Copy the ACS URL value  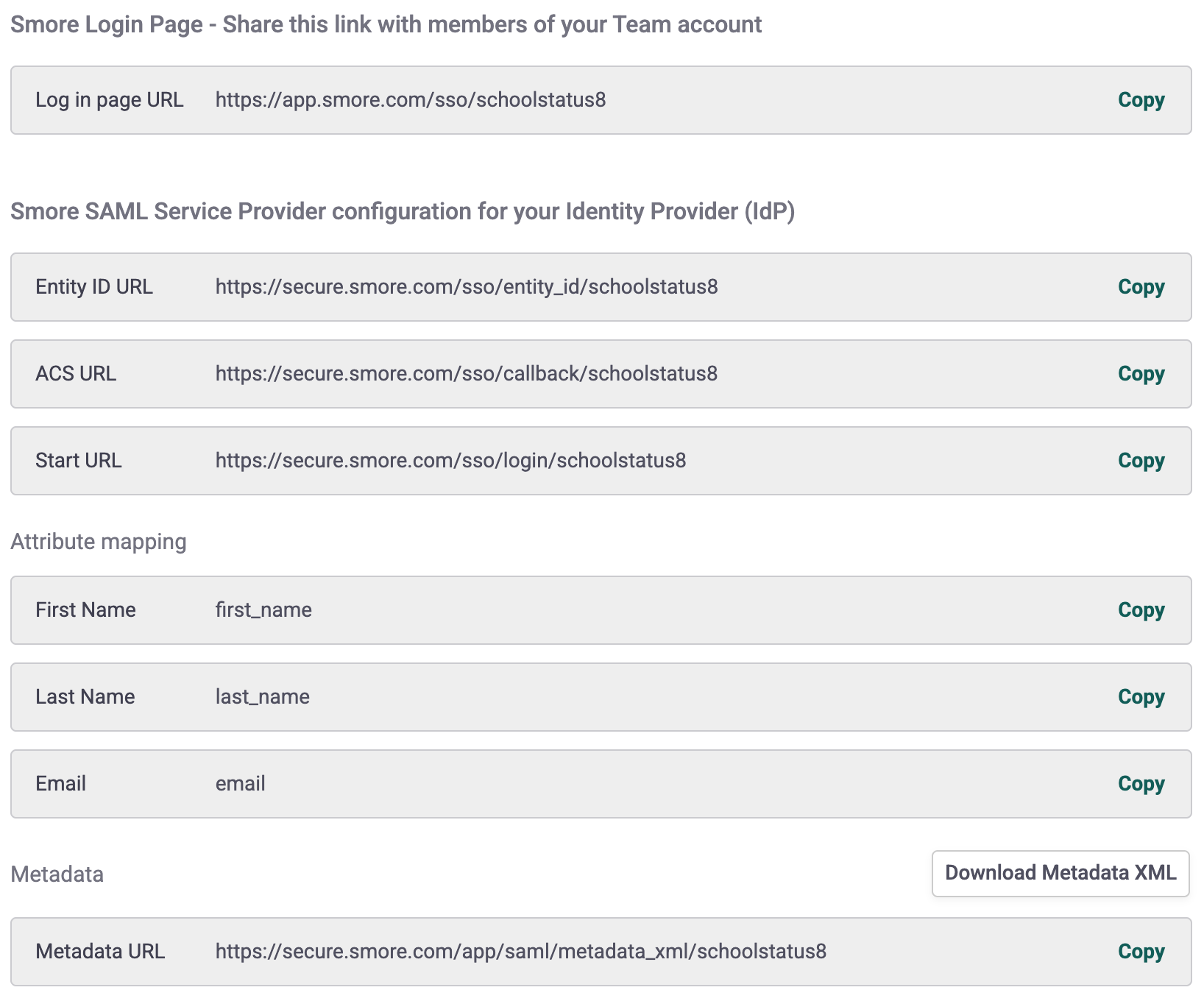[1141, 374]
